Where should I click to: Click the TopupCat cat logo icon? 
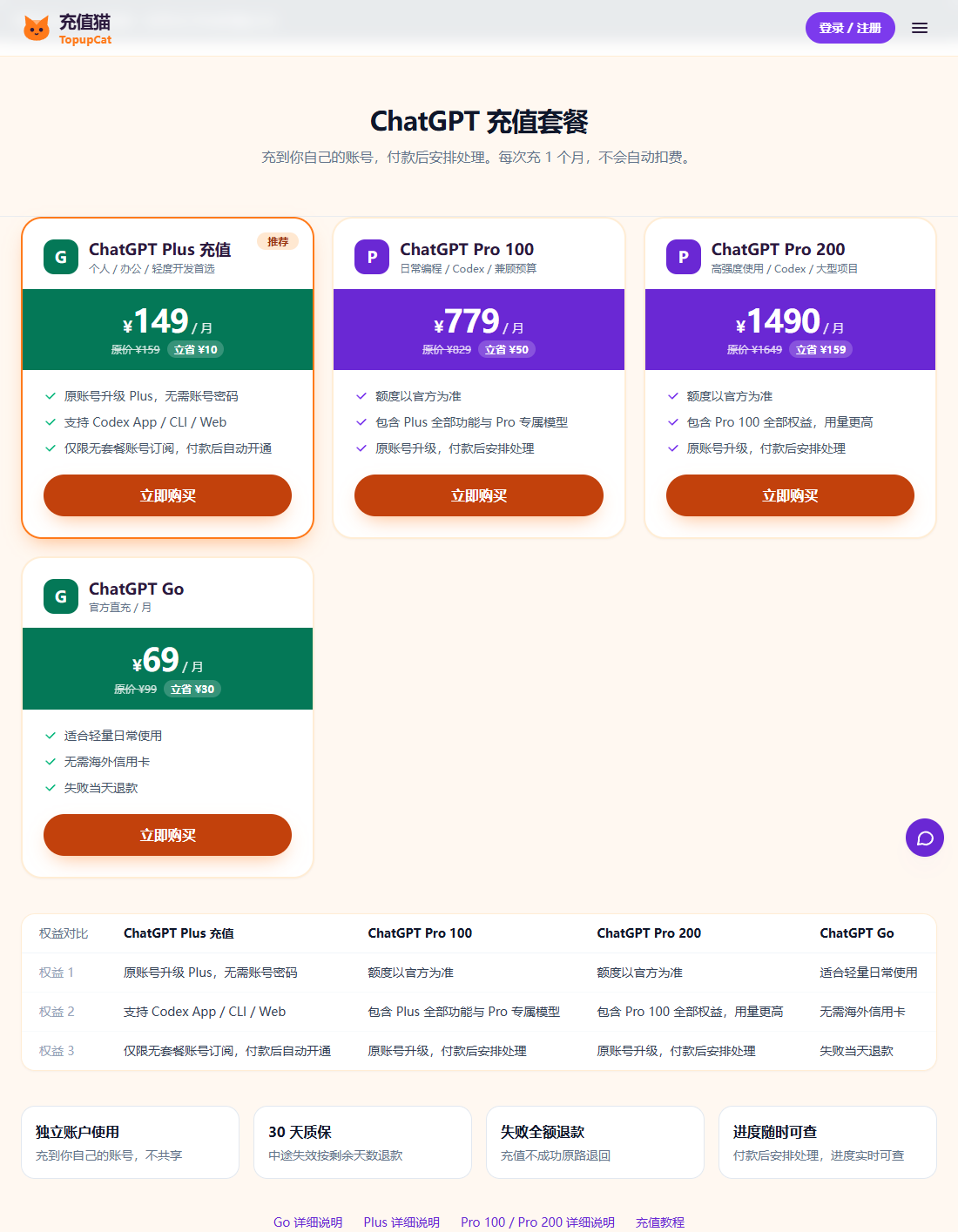37,28
